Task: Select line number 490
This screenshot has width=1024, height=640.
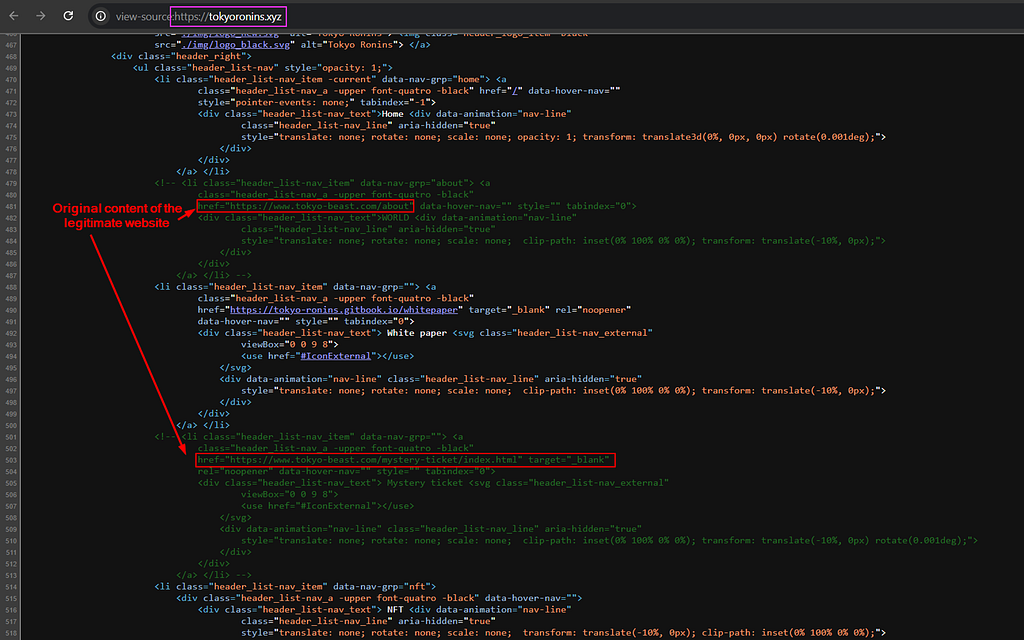Action: 10,310
